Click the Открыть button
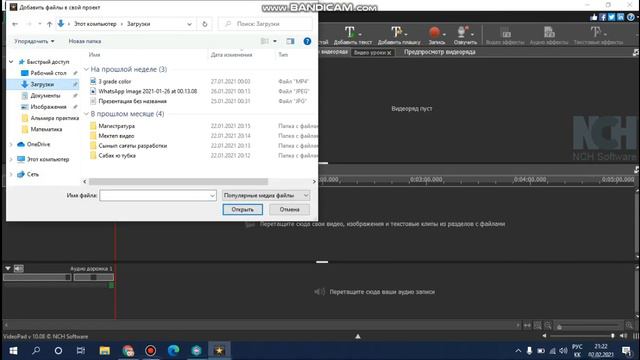Screen dimensions: 640x360 tap(242, 209)
